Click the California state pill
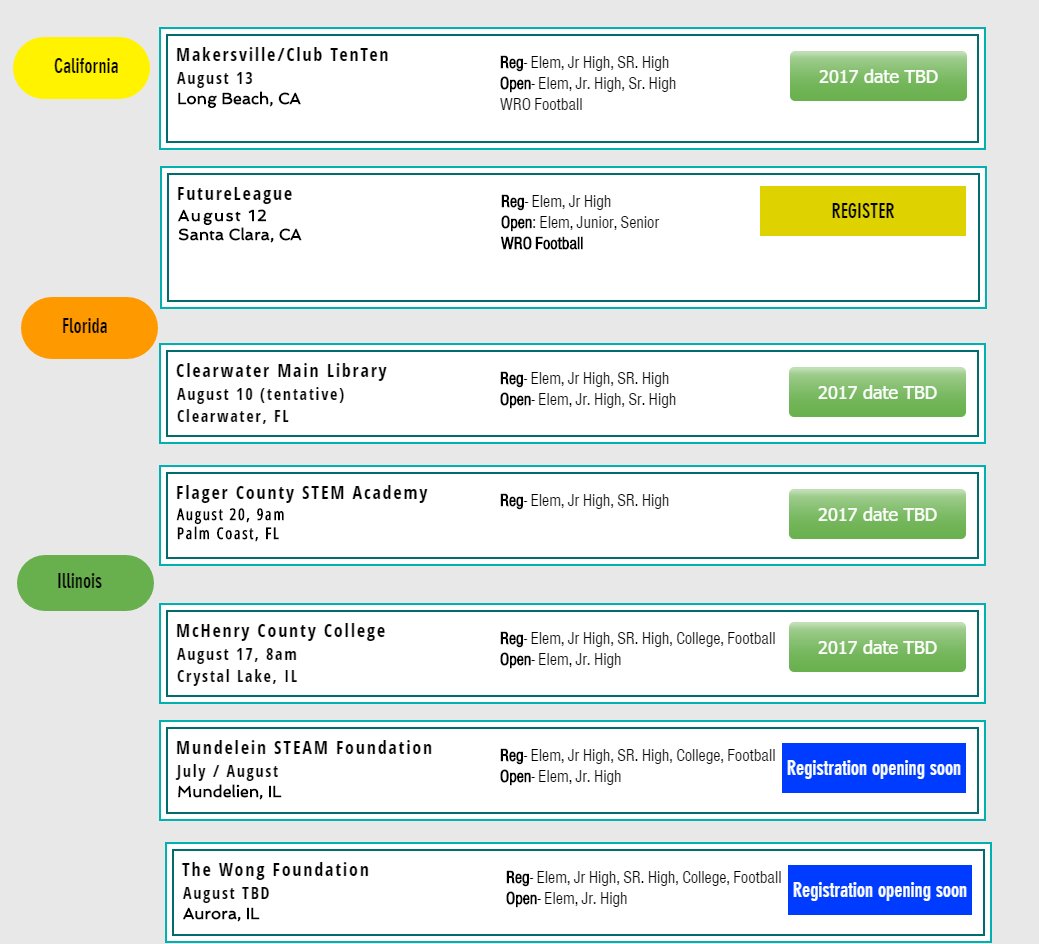Viewport: 1039px width, 944px height. coord(82,68)
